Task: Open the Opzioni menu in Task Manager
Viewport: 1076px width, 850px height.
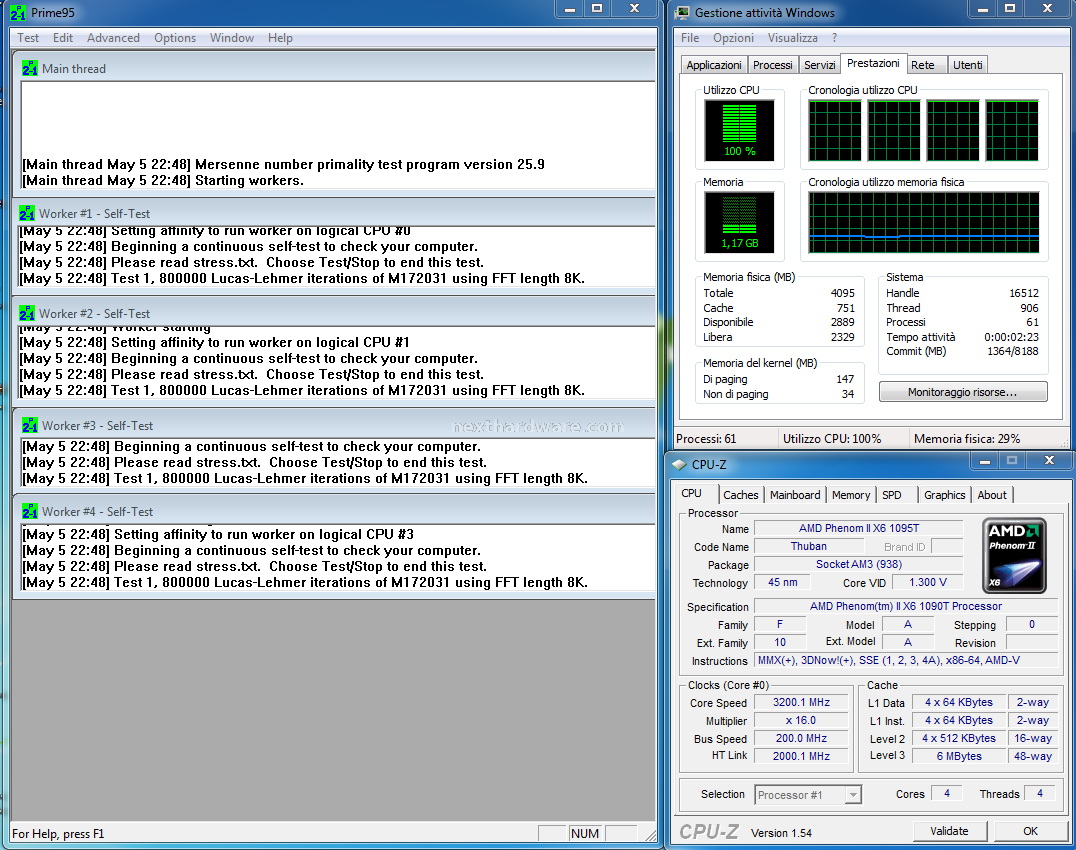Action: (733, 38)
